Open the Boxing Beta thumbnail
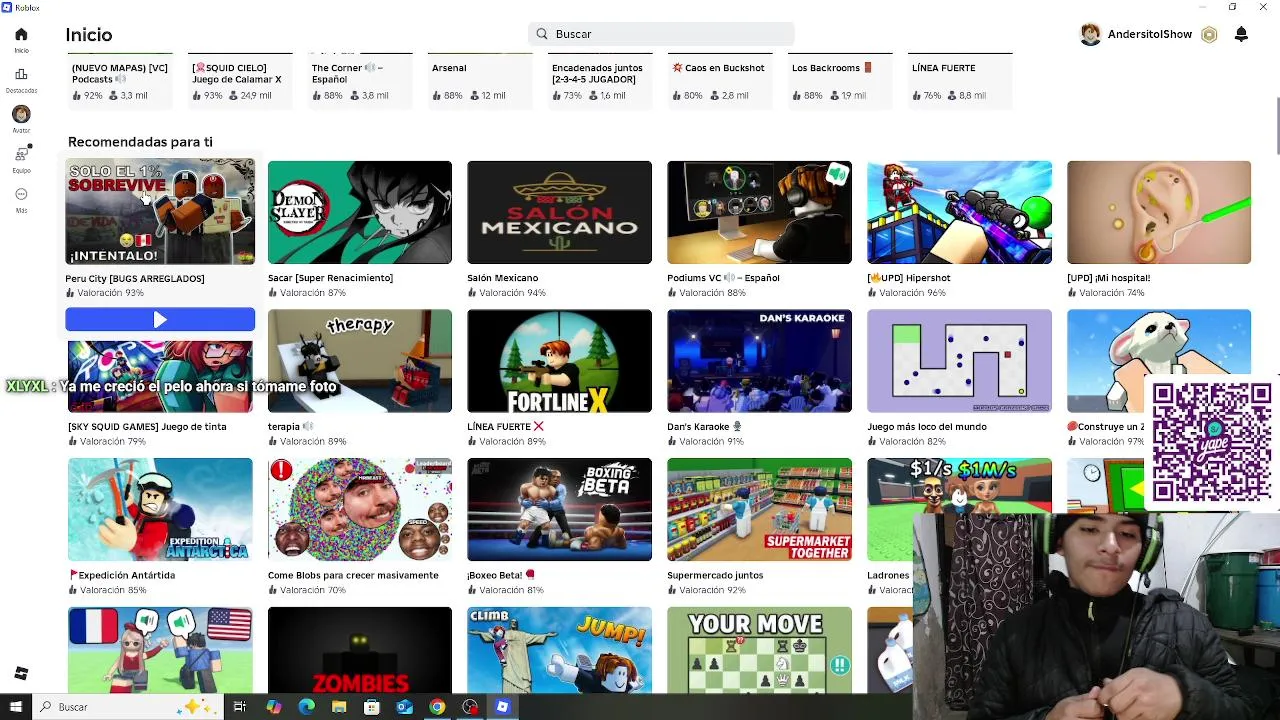1280x720 pixels. pyautogui.click(x=559, y=510)
